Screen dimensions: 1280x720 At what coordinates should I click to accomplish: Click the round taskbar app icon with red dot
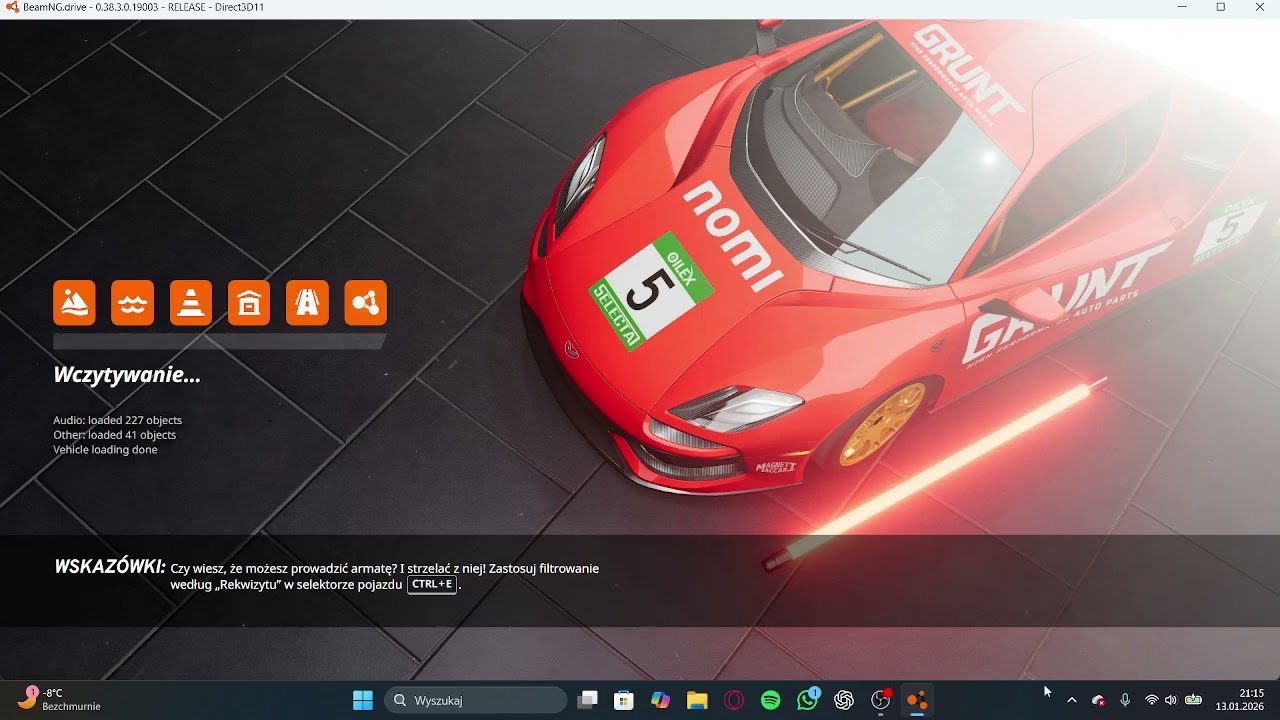[x=881, y=700]
